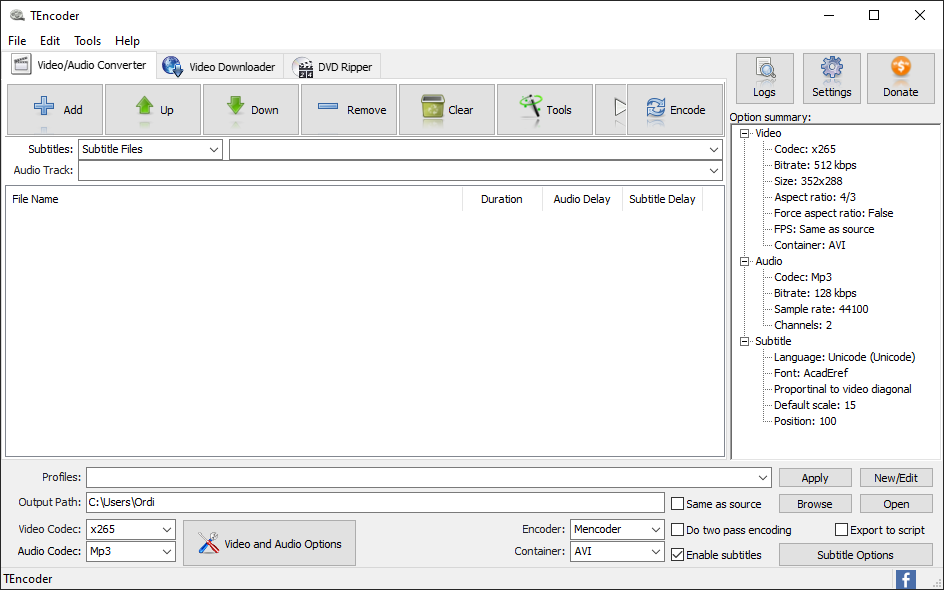Collapse the Video node in option summary

coord(745,134)
